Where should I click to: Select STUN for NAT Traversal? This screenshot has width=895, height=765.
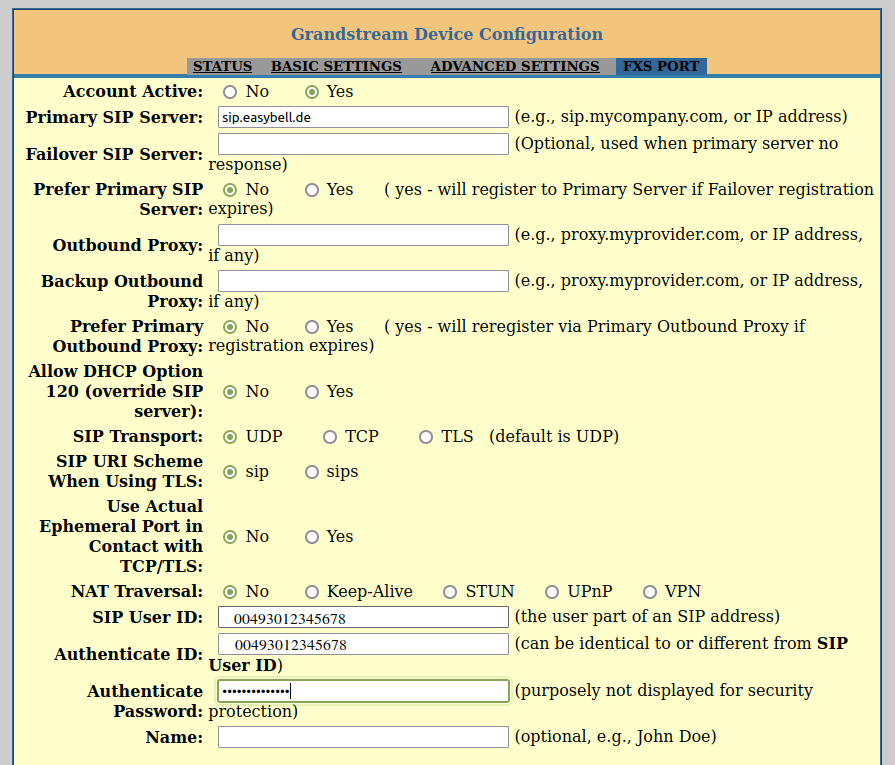pos(450,592)
